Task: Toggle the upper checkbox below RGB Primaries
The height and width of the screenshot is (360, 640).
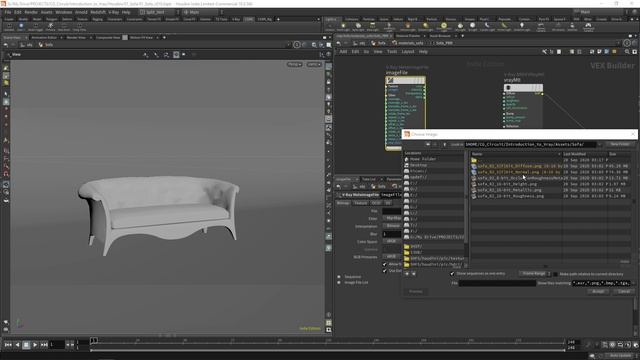Action: coord(384,264)
